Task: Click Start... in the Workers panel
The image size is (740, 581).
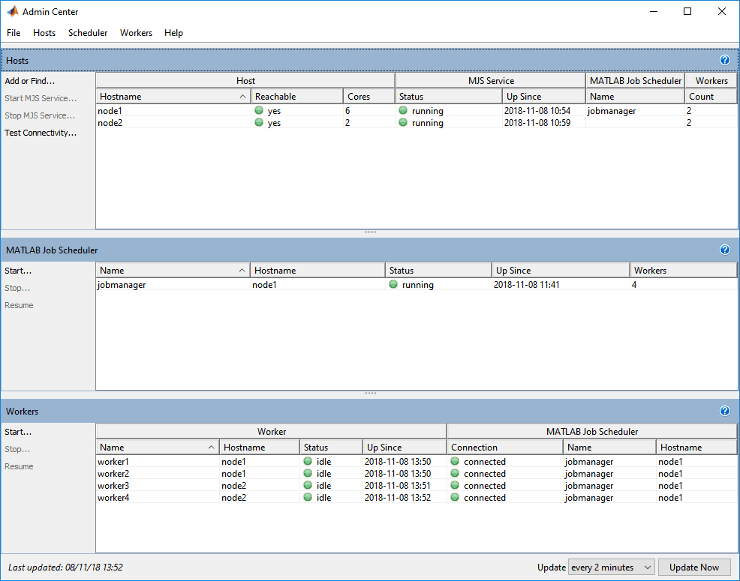Action: pyautogui.click(x=18, y=432)
